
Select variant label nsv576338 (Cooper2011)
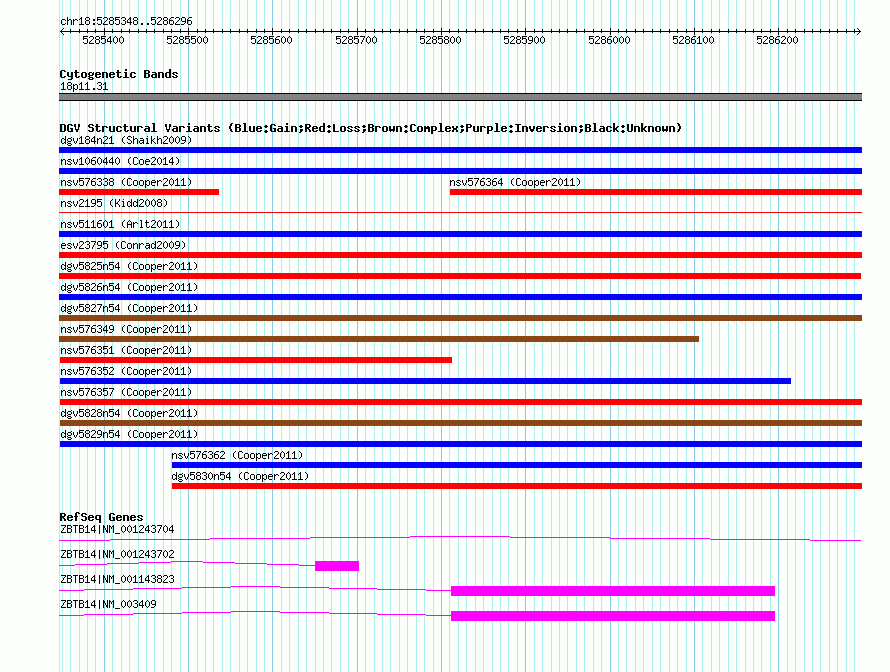(x=126, y=182)
